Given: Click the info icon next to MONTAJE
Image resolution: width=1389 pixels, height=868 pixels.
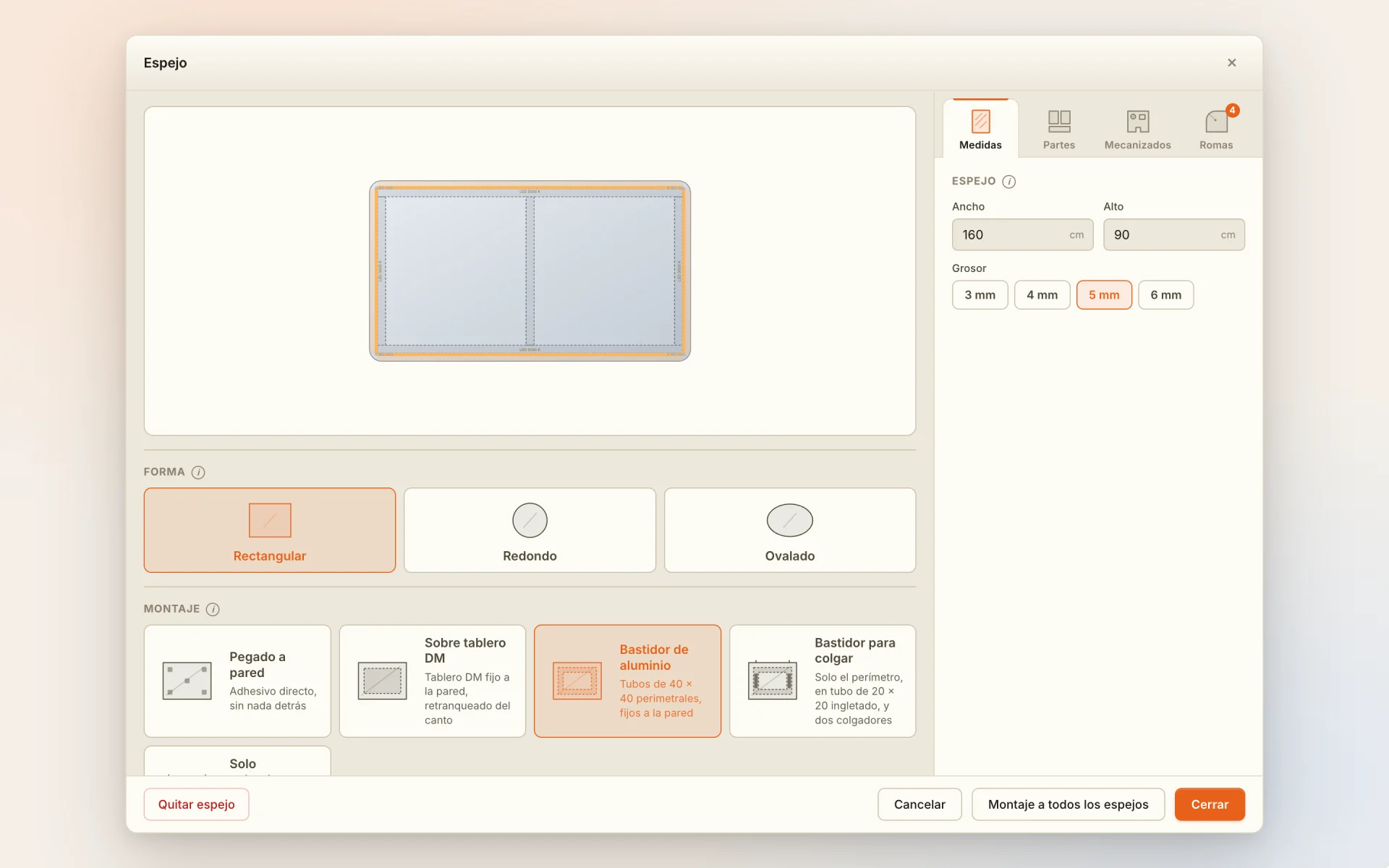Looking at the screenshot, I should pyautogui.click(x=213, y=609).
